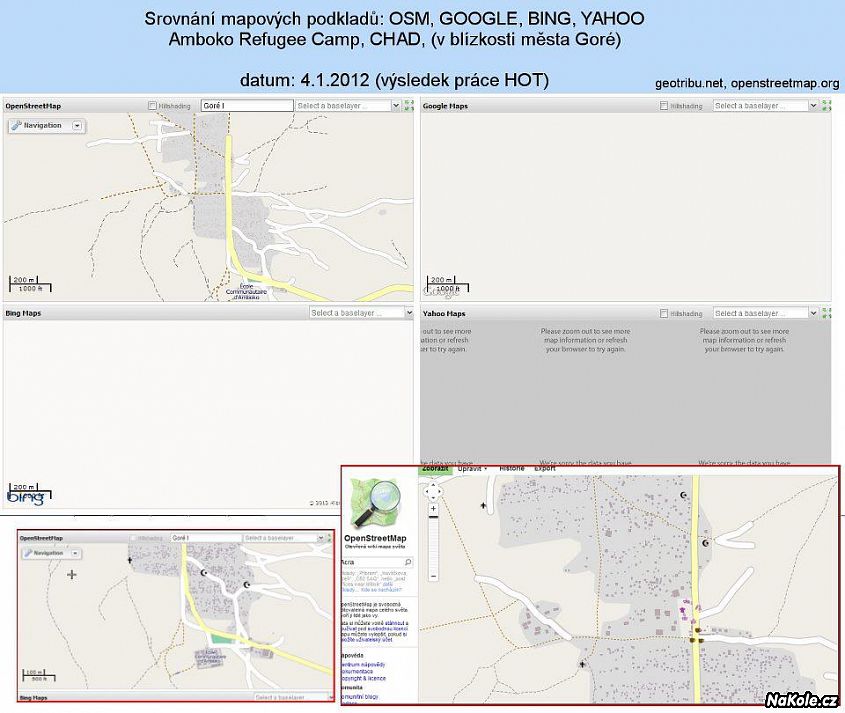Pan map right with the compass arrow
This screenshot has height=713, width=845.
click(439, 492)
